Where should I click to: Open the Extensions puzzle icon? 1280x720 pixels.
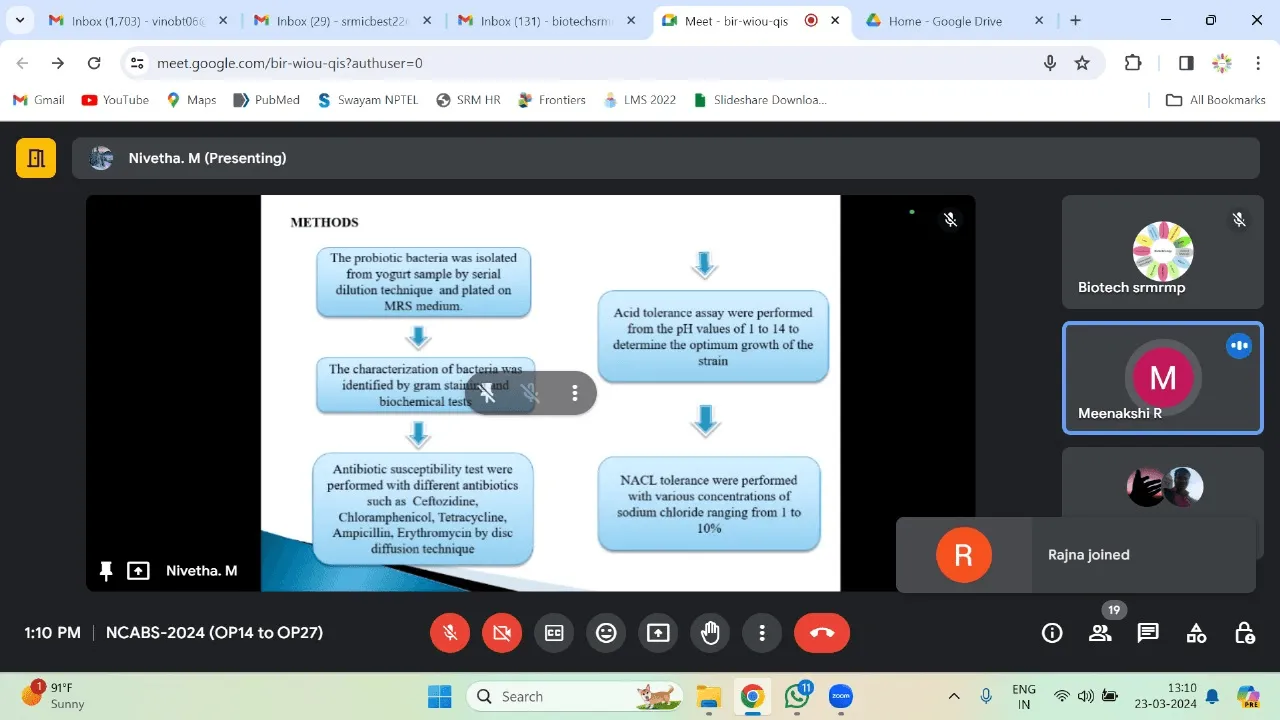[x=1133, y=63]
